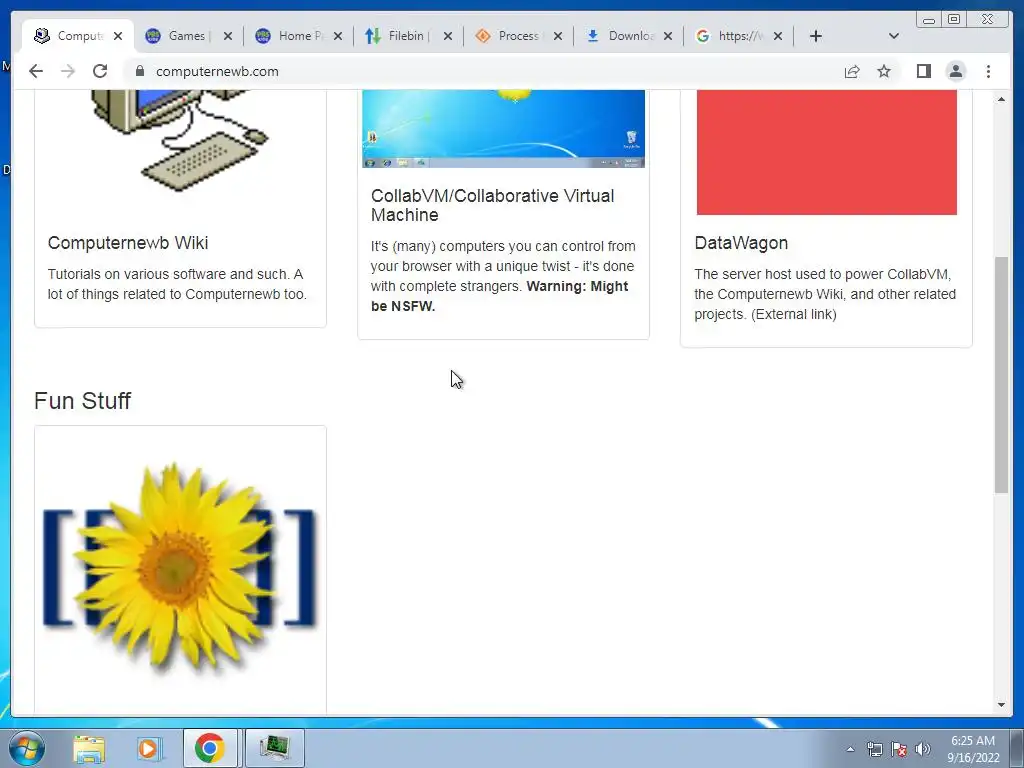1024x768 pixels.
Task: Click the scrollbar down arrow
Action: point(1001,705)
